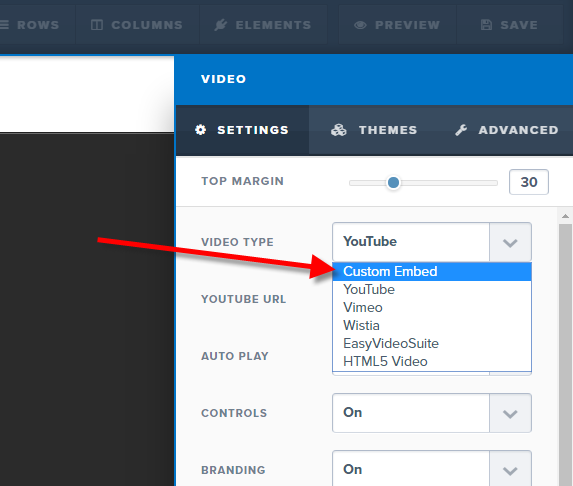Click the Advanced wrench icon
Screen dimensions: 573x486
(461, 130)
